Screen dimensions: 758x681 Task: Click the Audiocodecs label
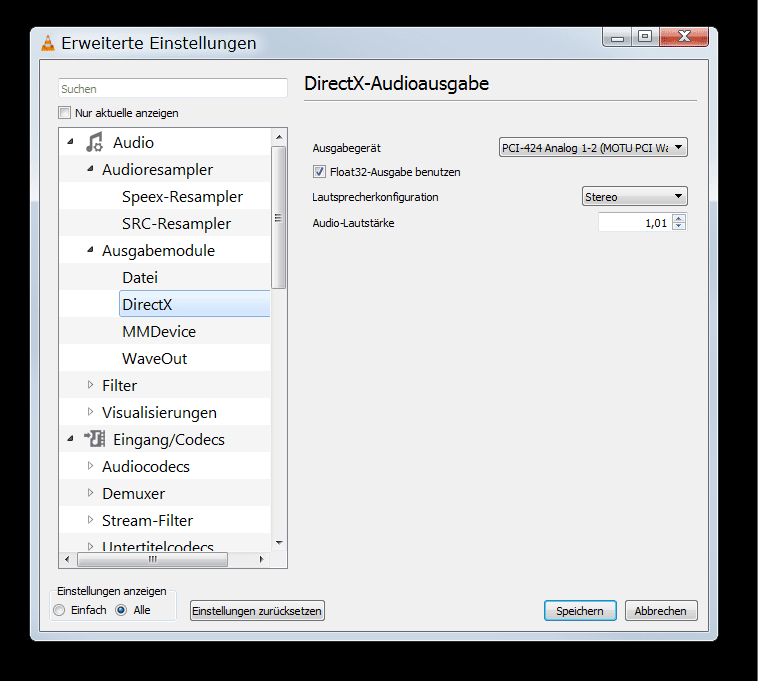coord(146,467)
